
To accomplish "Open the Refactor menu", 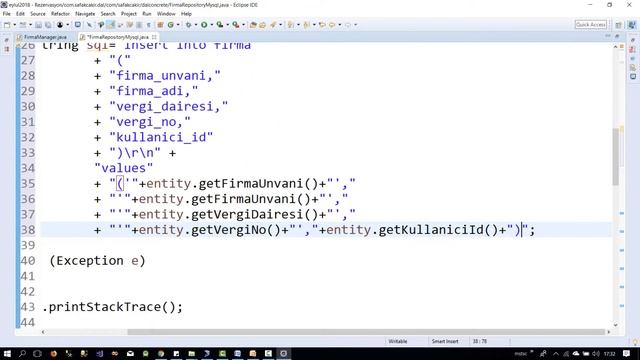I will pyautogui.click(x=60, y=14).
